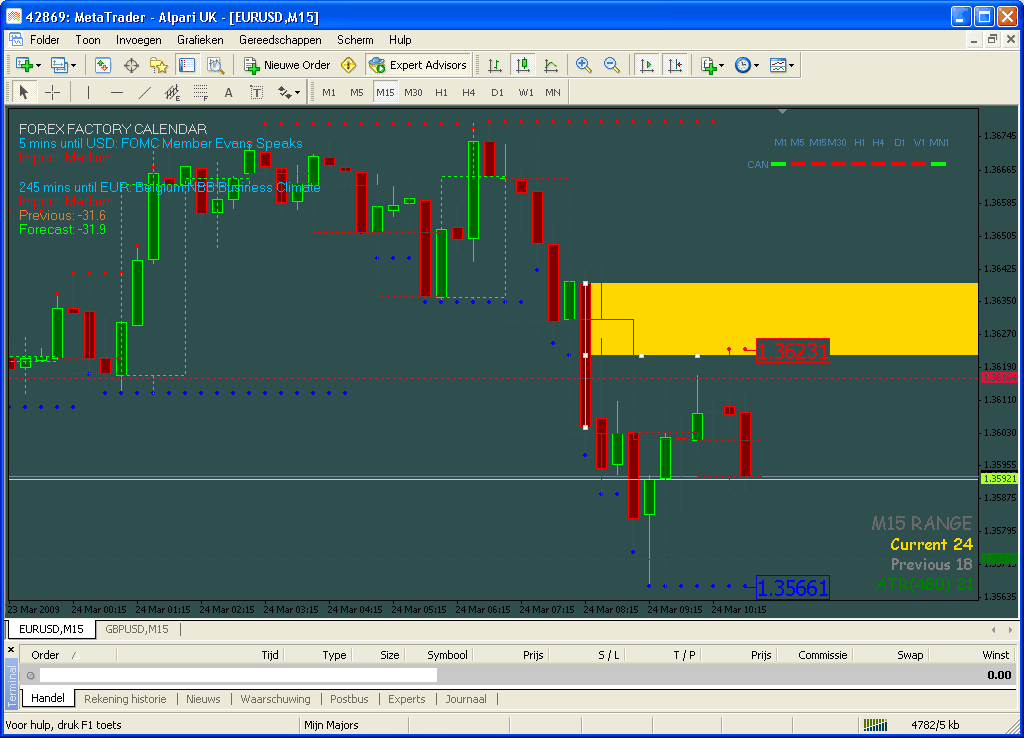Screen dimensions: 1024x738
Task: Zoom in on the chart
Action: 583,65
